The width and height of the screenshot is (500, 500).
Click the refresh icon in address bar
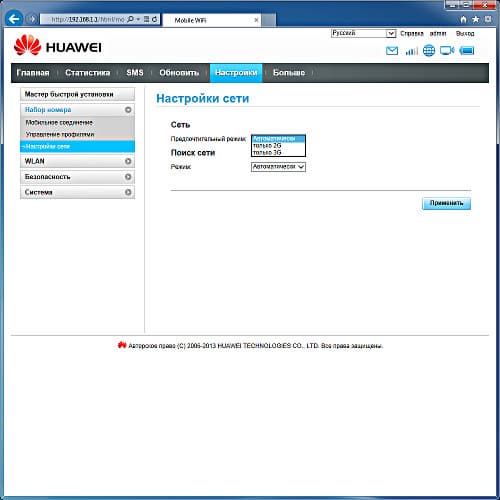155,19
